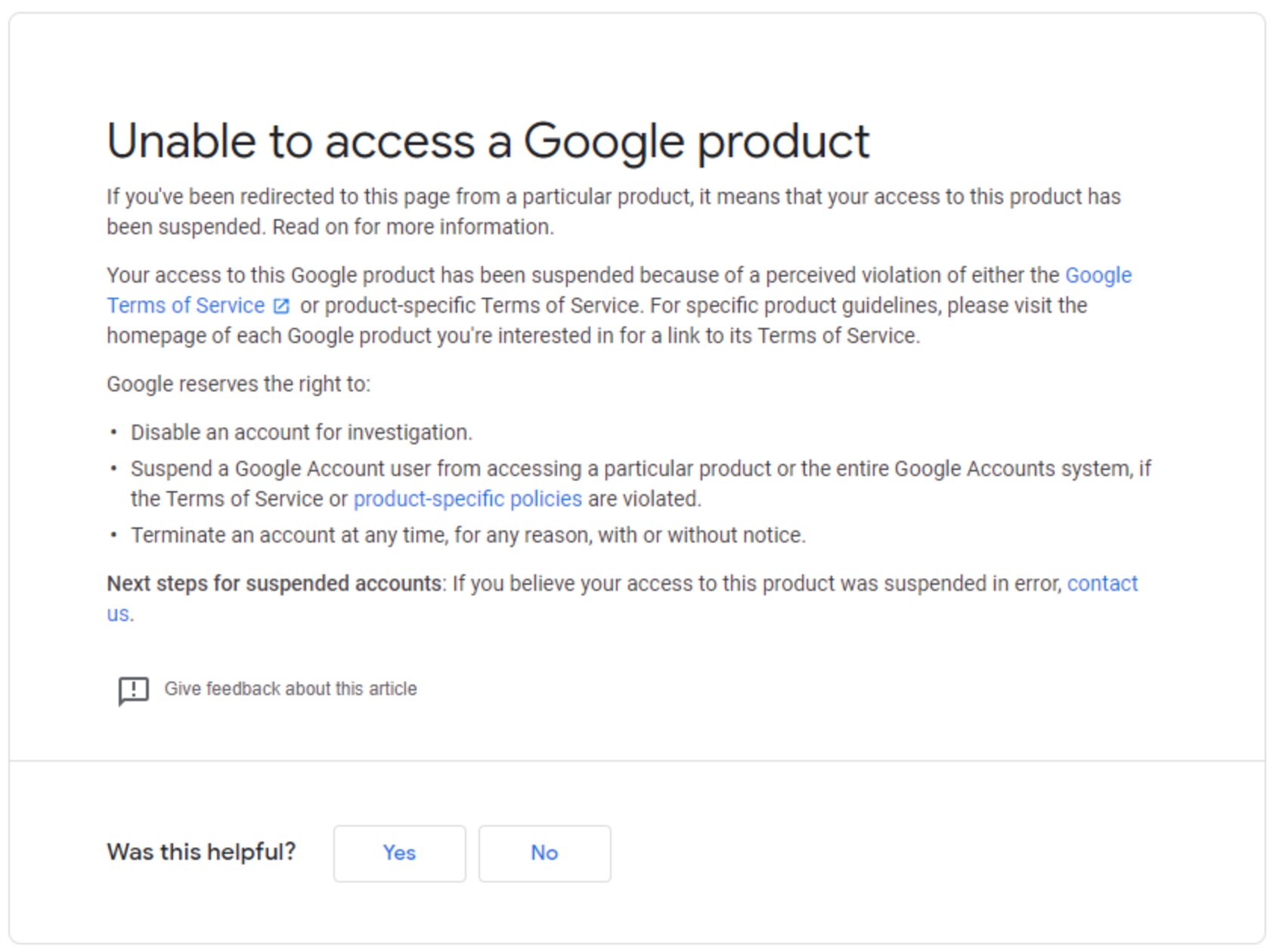Click the Your access to this Google product sentence
1276x952 pixels.
[x=619, y=305]
